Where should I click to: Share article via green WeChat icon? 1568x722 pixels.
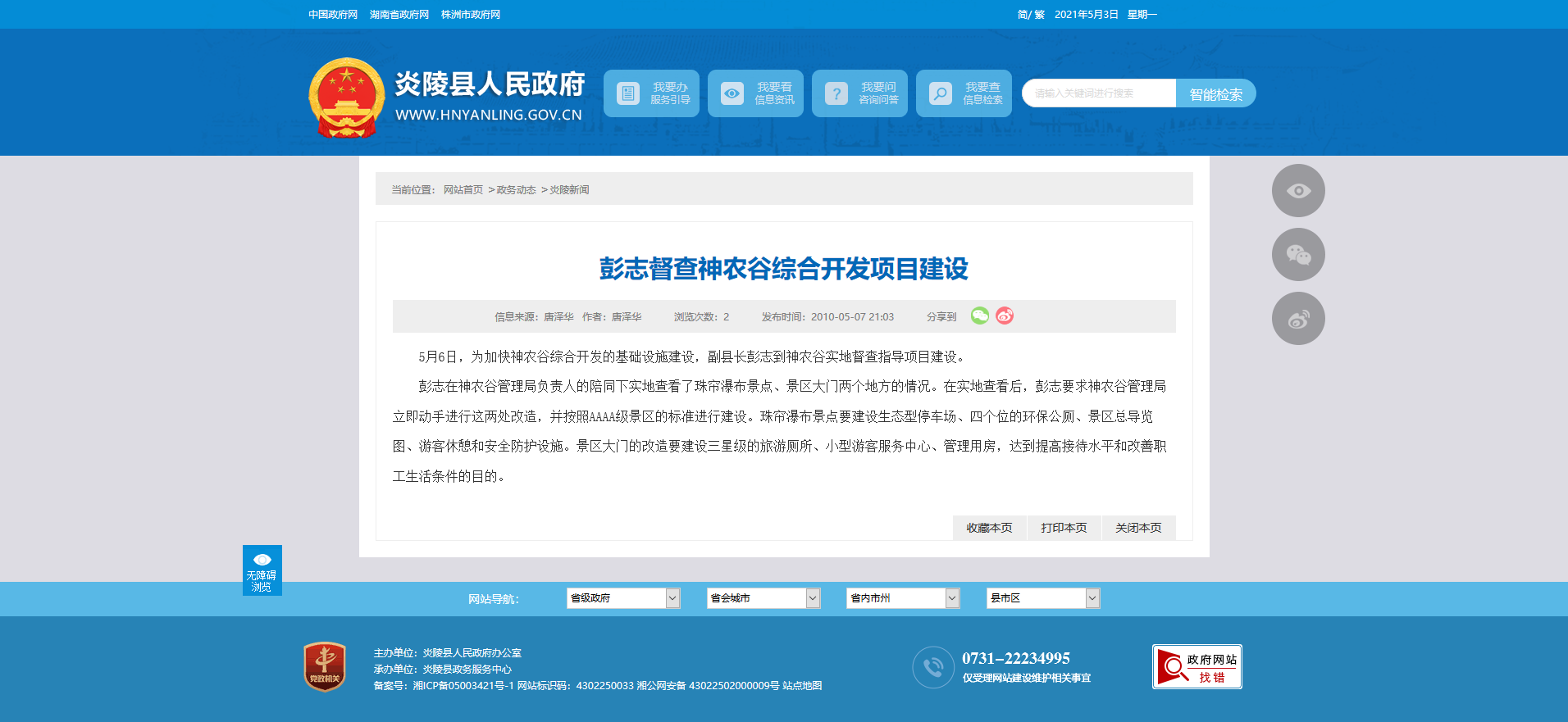click(x=980, y=316)
